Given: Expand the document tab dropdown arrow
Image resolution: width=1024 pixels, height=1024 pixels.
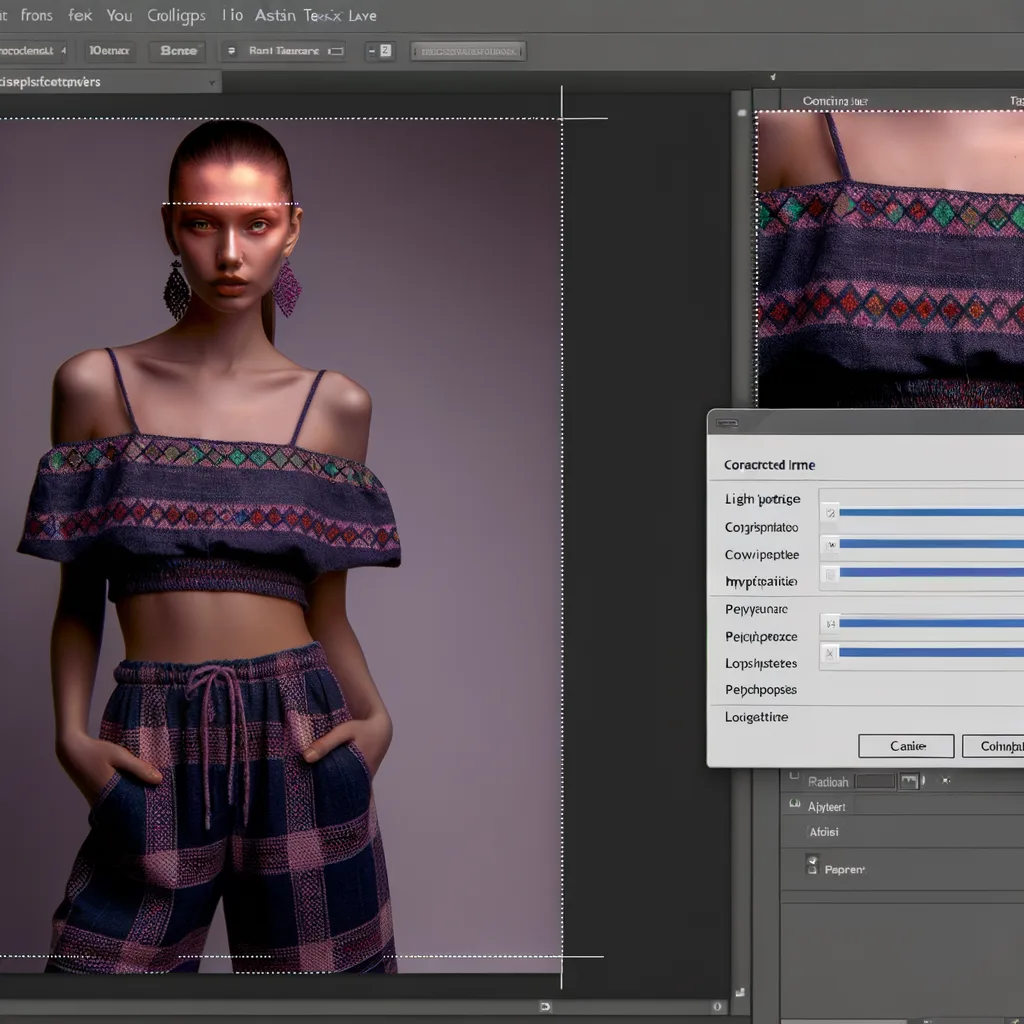Looking at the screenshot, I should 212,83.
